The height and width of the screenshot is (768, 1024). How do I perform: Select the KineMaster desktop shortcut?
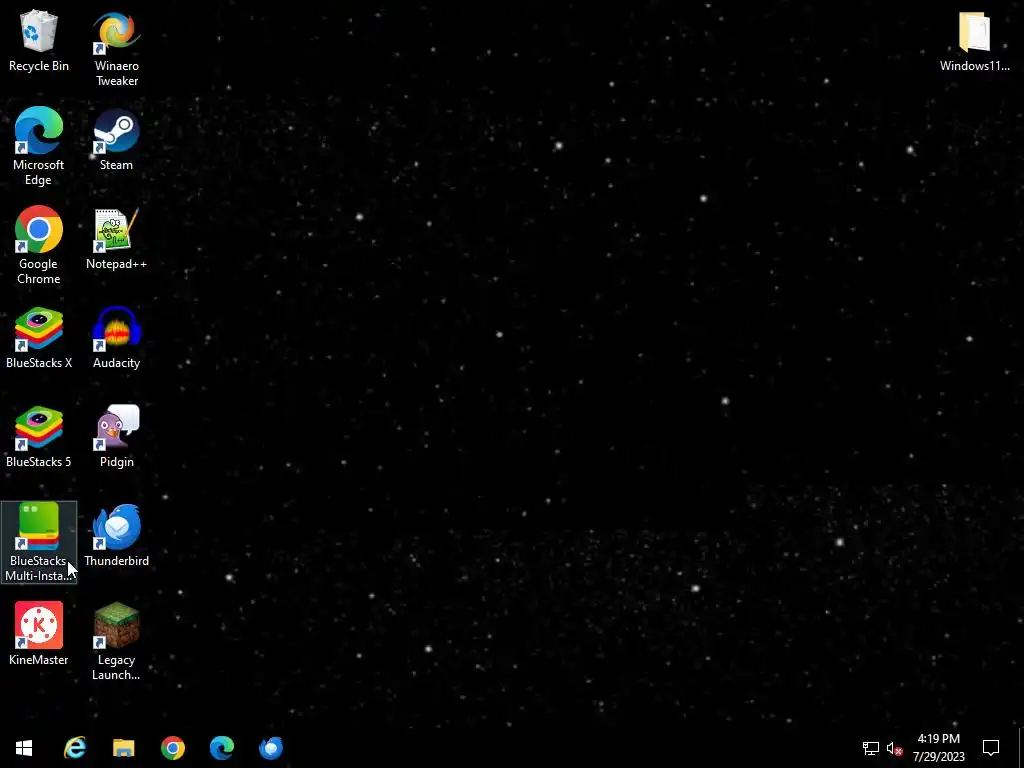click(39, 635)
